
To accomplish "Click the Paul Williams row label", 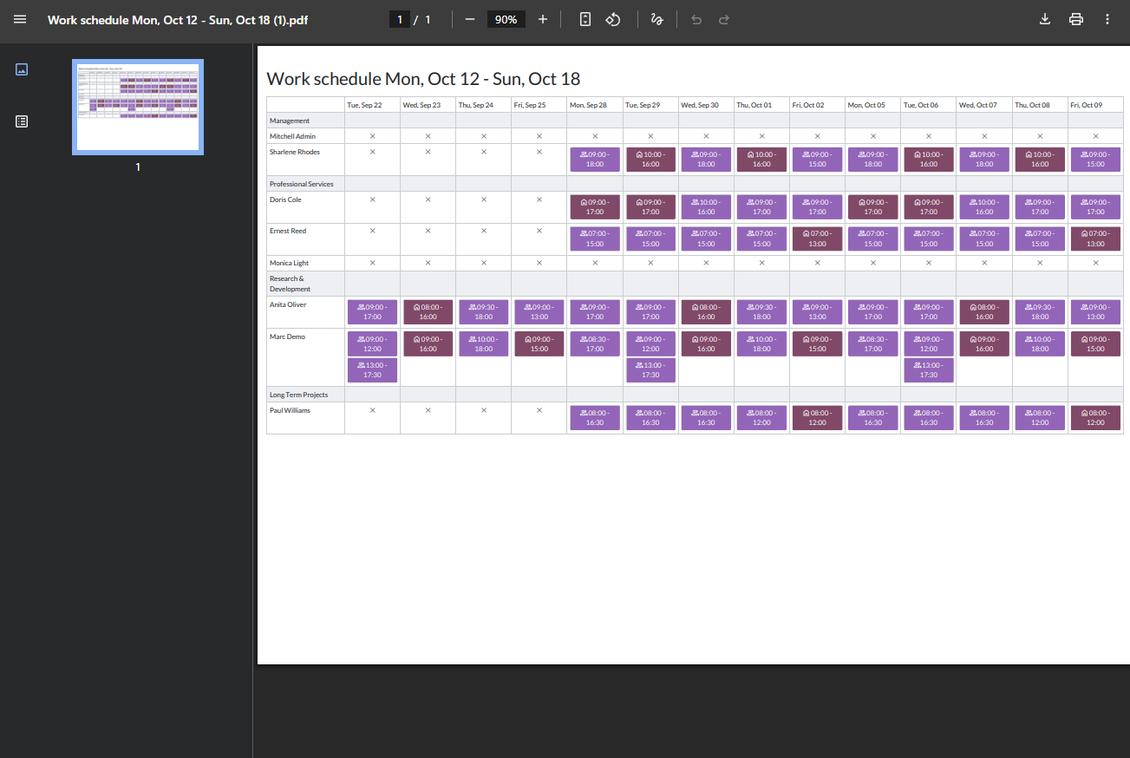I will point(290,411).
